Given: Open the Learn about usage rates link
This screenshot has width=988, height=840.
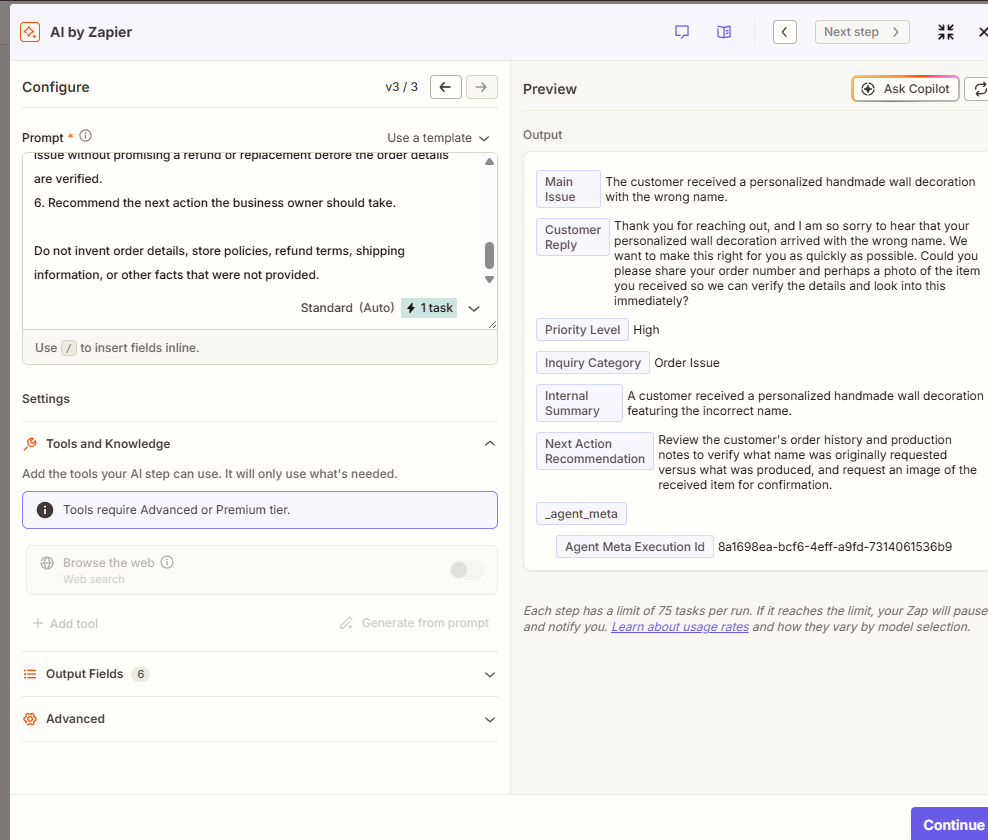Looking at the screenshot, I should [x=680, y=627].
